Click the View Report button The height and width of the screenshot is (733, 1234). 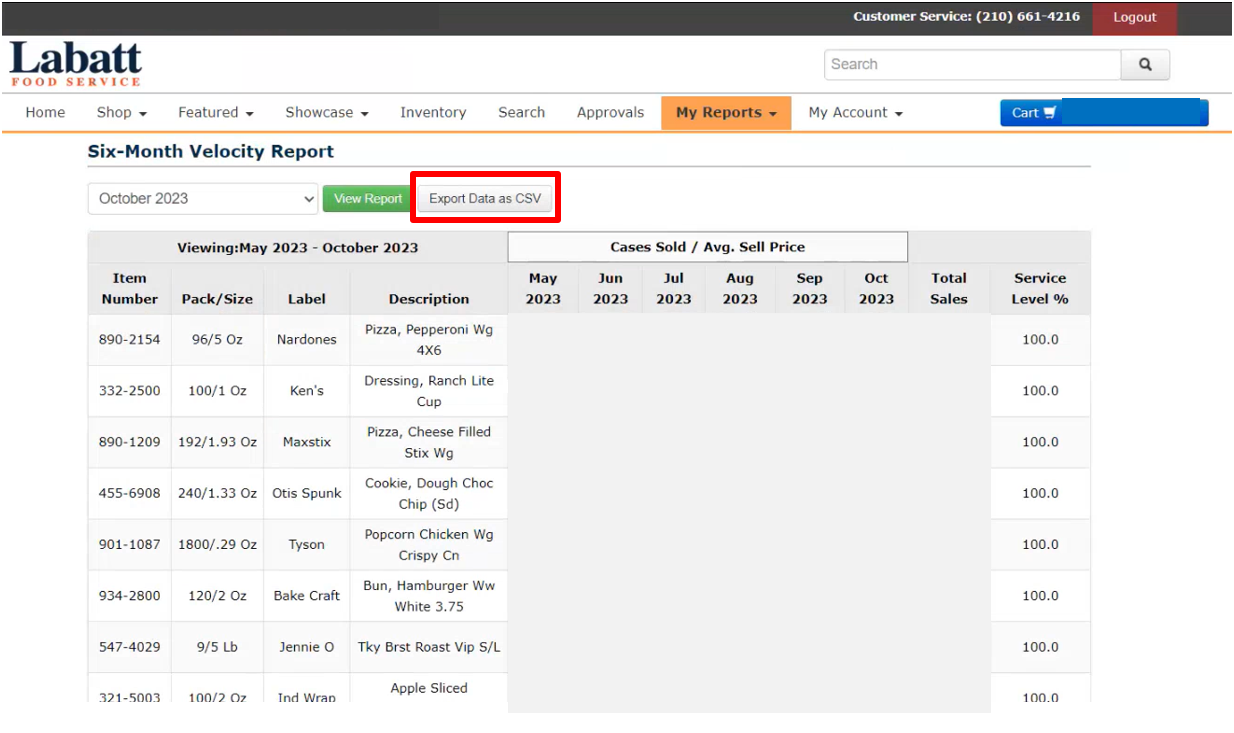tap(367, 198)
